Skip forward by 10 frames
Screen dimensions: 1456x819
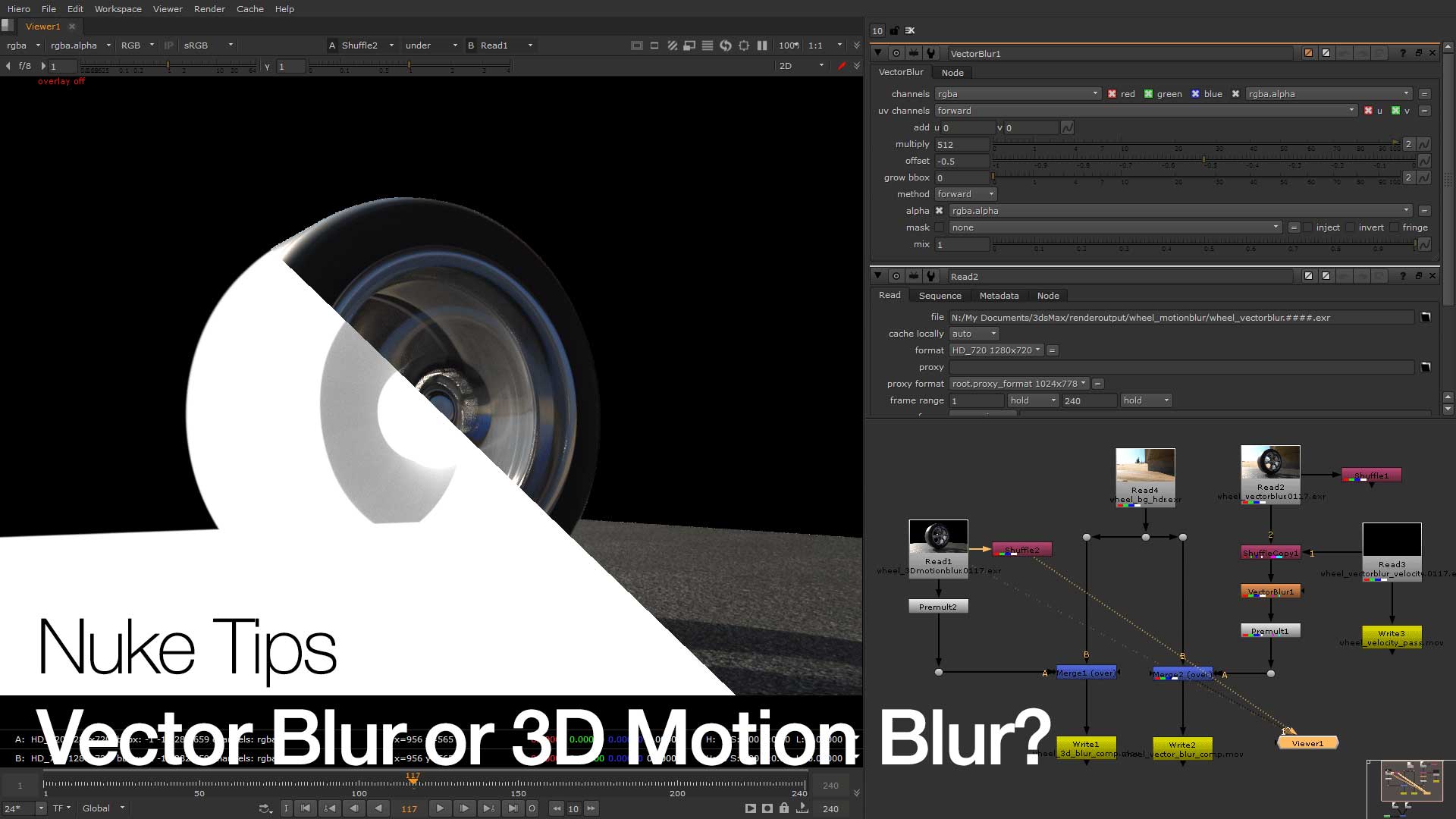[591, 808]
